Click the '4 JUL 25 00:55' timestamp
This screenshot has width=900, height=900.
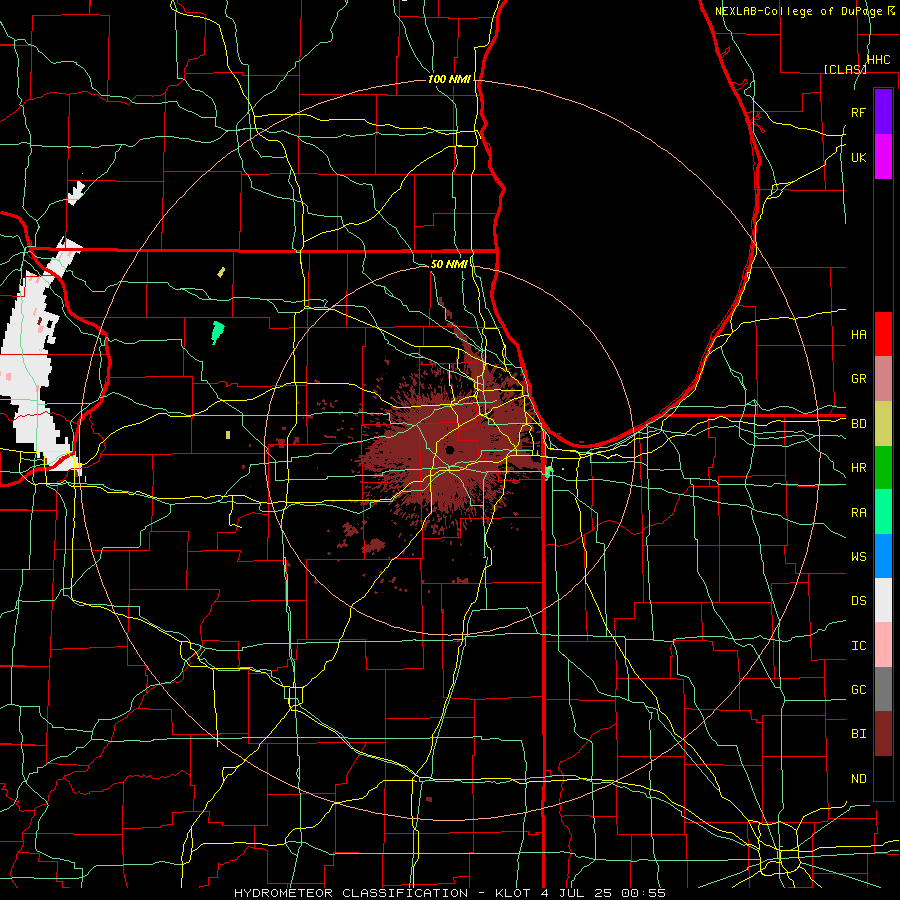[603, 893]
